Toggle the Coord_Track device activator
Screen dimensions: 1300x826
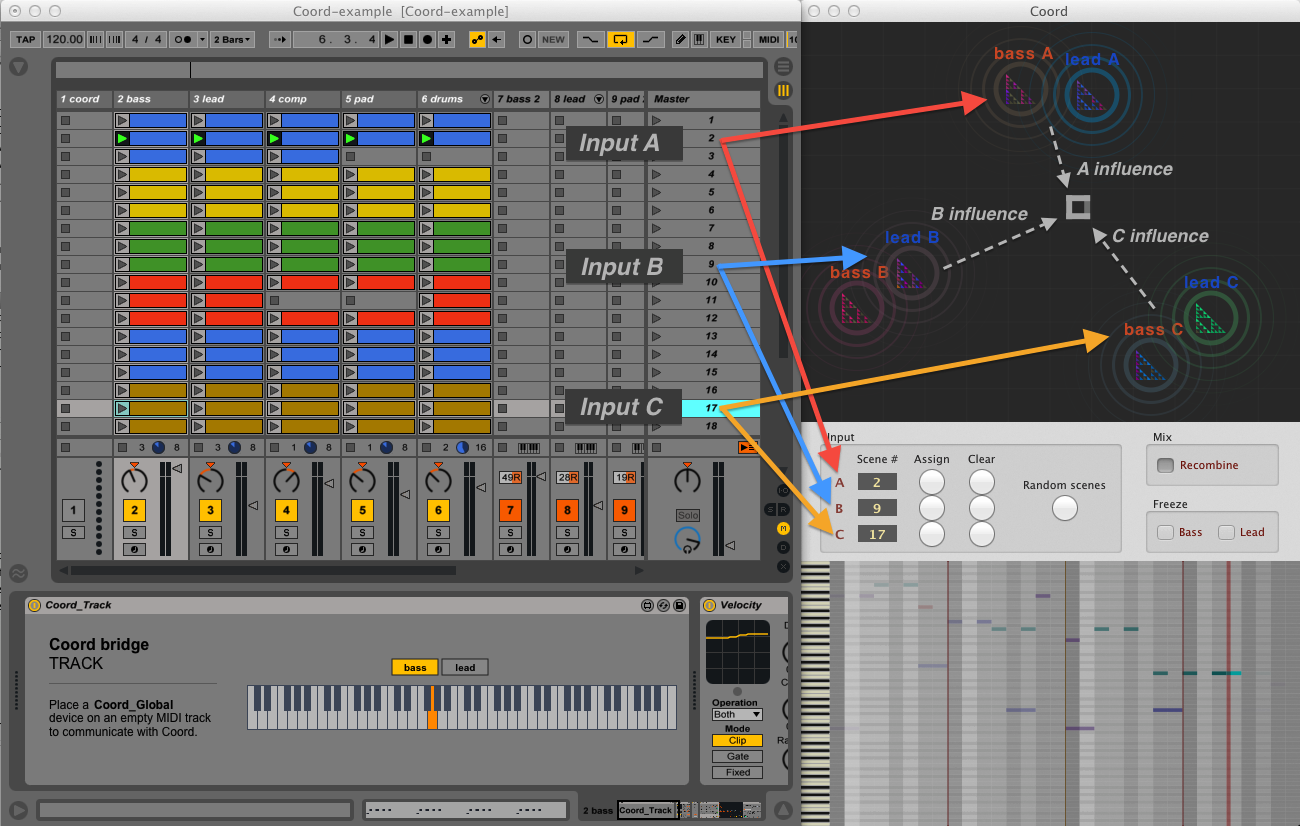pos(34,605)
